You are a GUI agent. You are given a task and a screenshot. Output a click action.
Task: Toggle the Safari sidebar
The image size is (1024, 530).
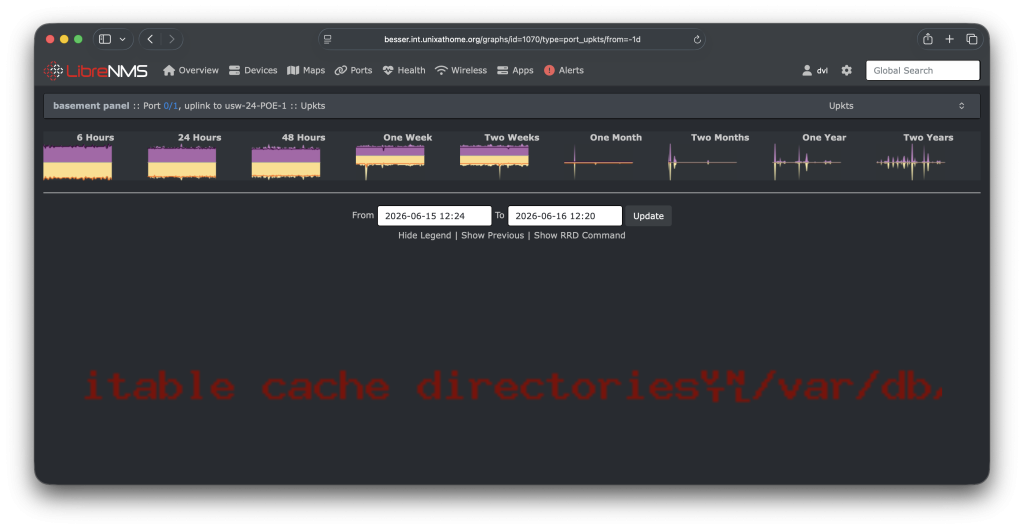pos(105,39)
